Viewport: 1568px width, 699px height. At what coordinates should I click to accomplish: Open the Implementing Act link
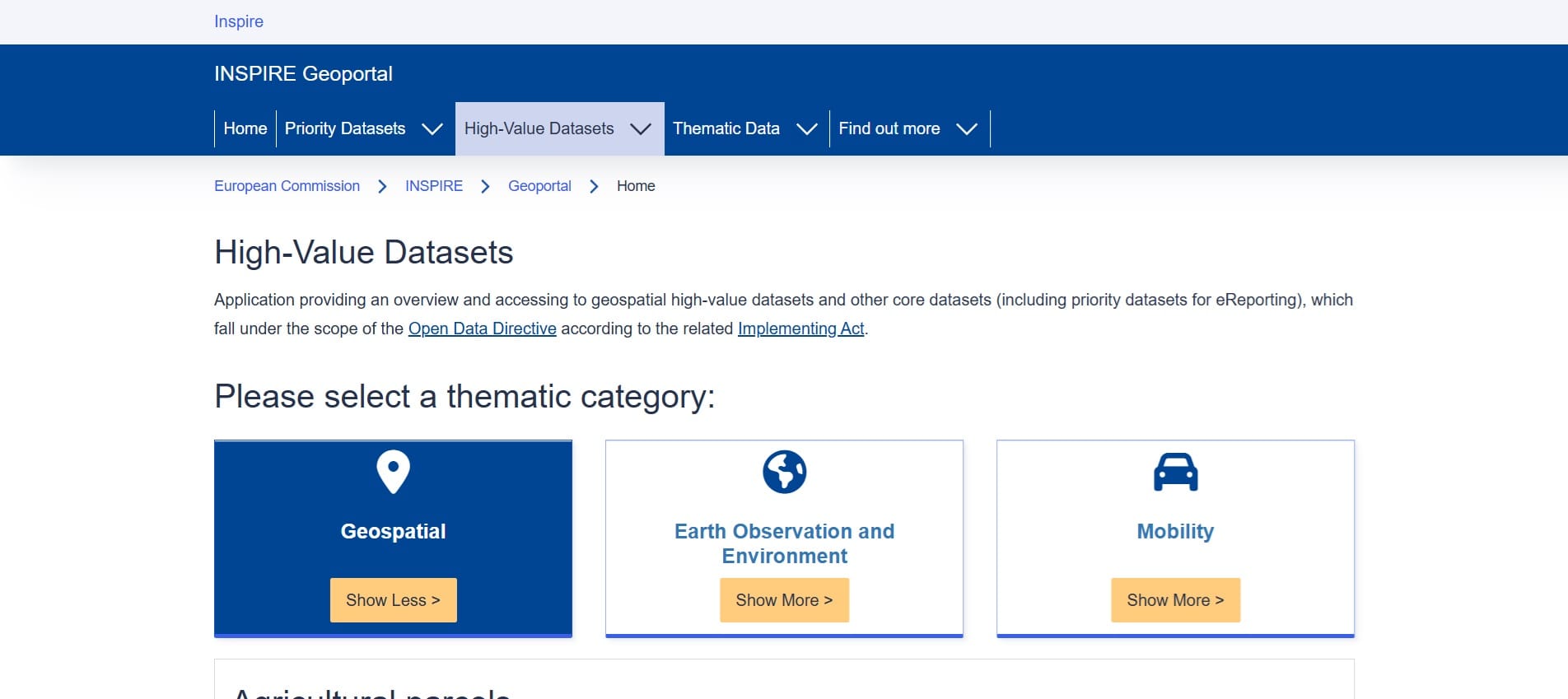(x=801, y=329)
